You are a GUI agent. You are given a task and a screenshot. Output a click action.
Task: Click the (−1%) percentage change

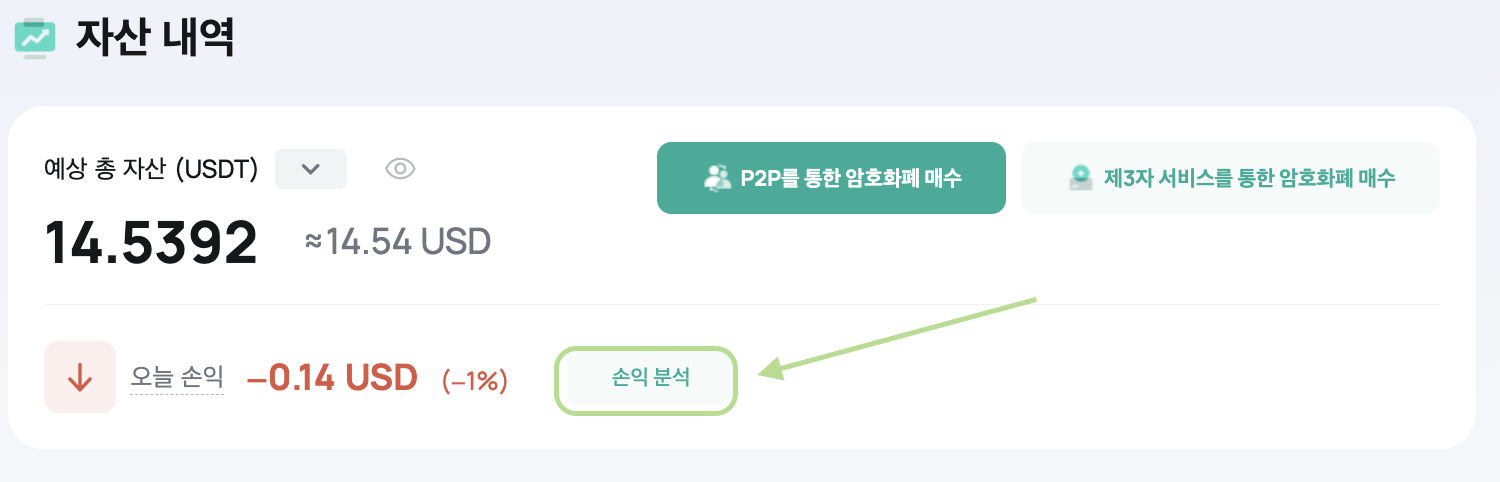coord(475,380)
